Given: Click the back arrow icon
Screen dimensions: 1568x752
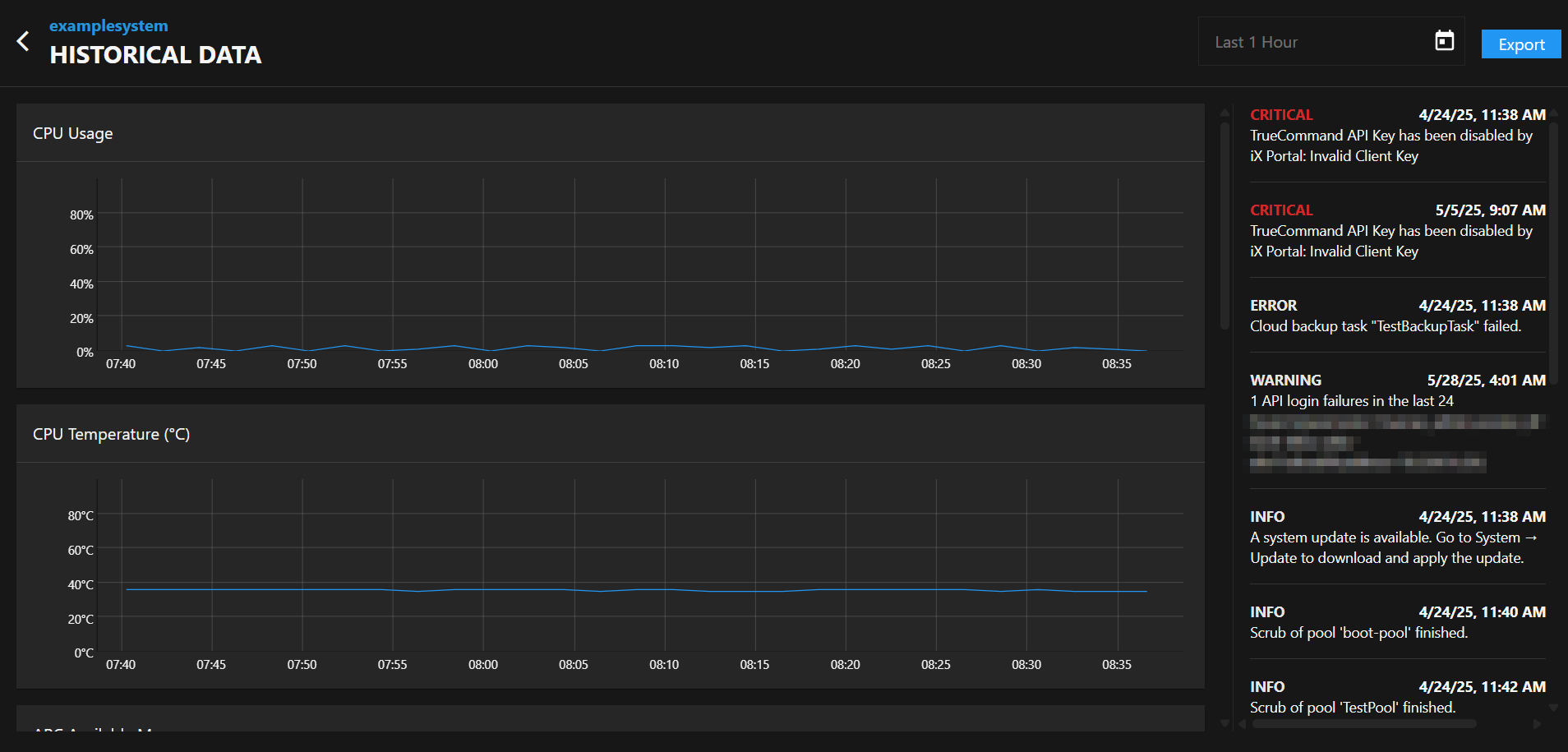Looking at the screenshot, I should click(23, 41).
